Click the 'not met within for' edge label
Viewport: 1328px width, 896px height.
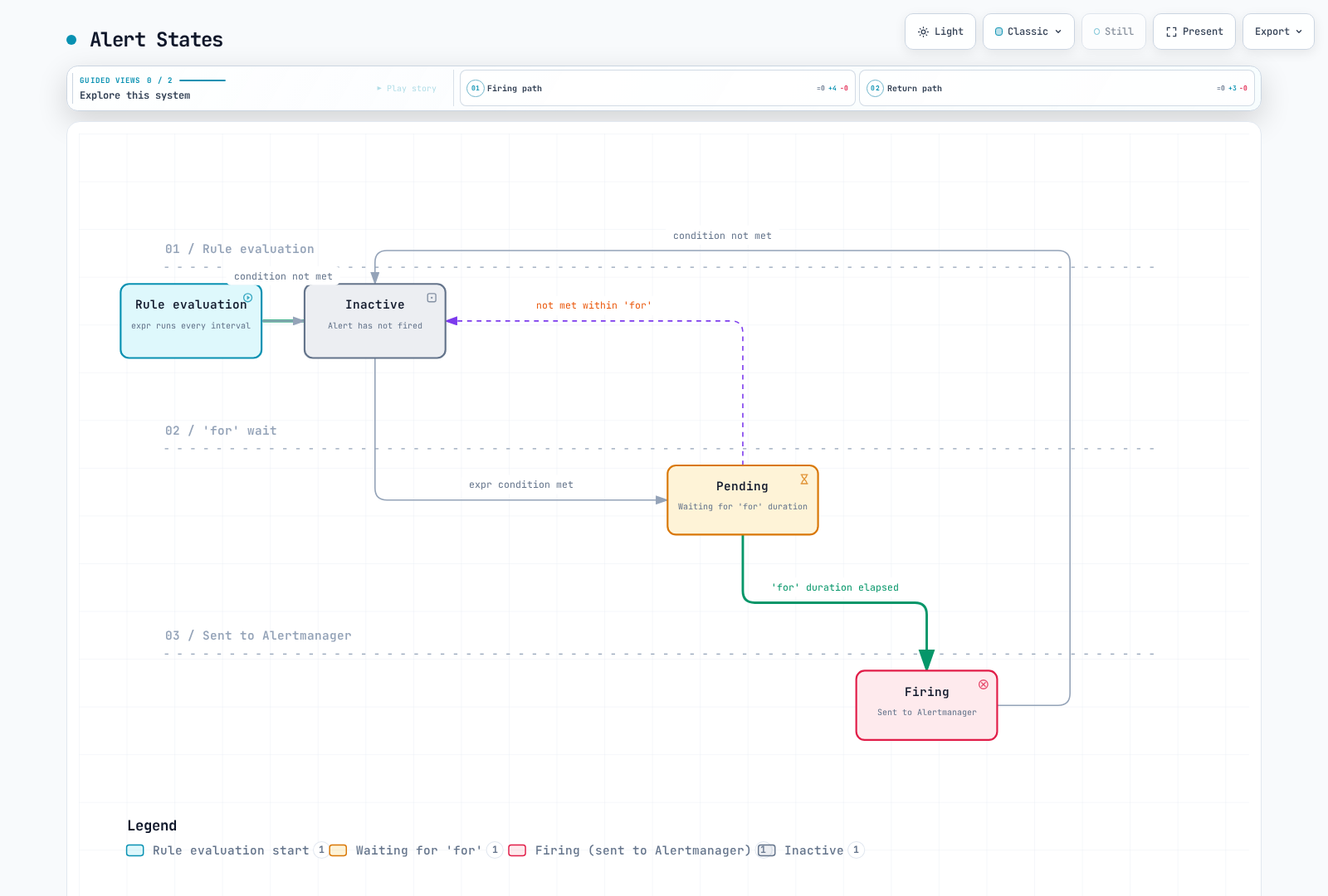(x=593, y=305)
